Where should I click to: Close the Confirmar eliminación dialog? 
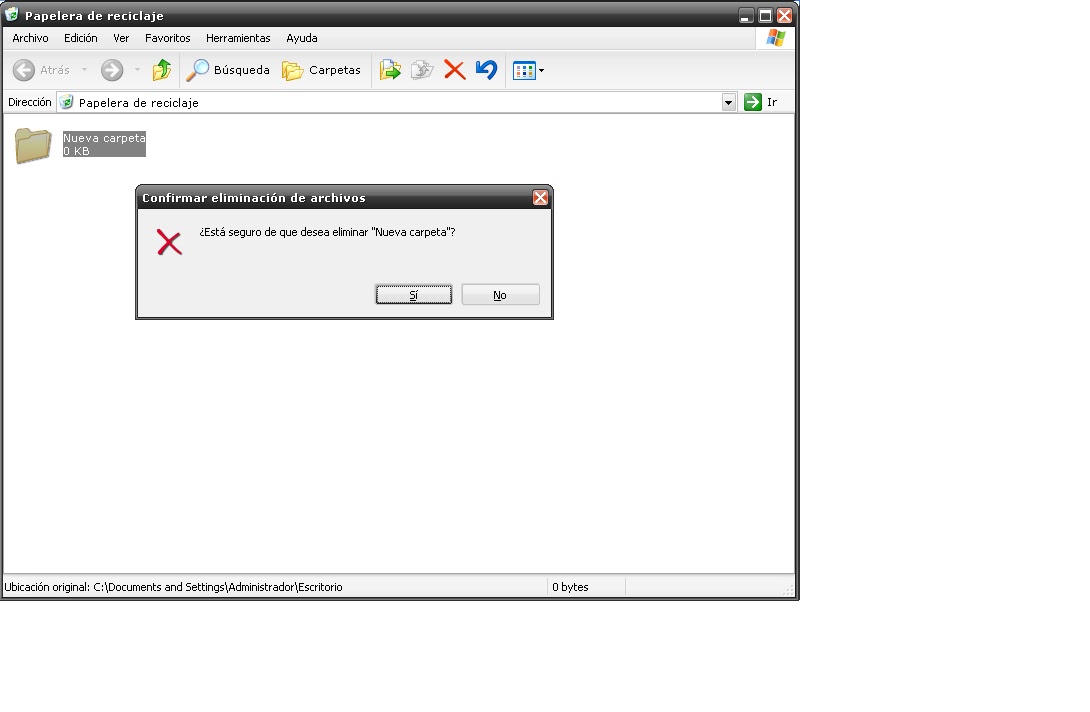point(540,197)
